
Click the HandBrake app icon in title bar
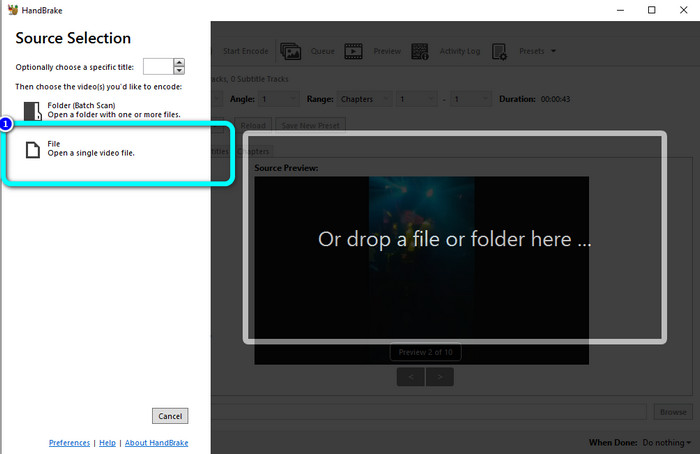[x=12, y=10]
